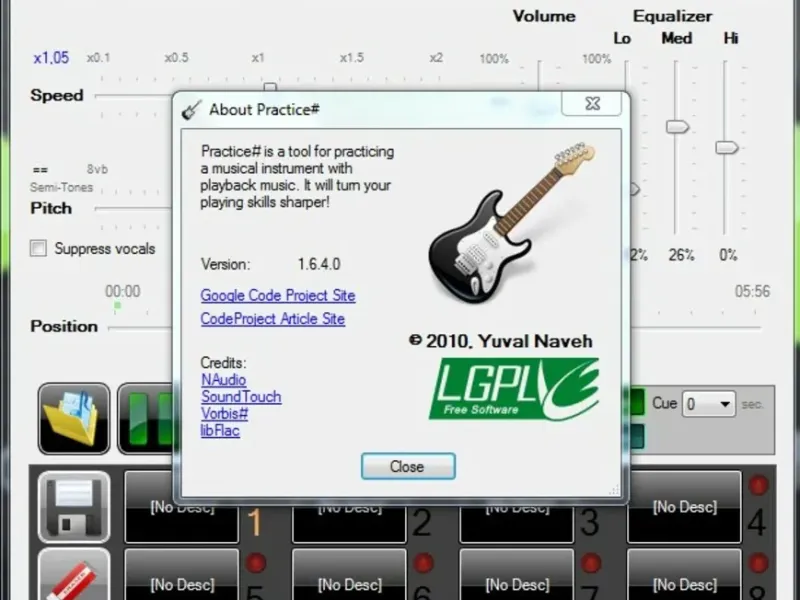This screenshot has width=800, height=600.
Task: Open the NAudio credits link
Action: (223, 380)
